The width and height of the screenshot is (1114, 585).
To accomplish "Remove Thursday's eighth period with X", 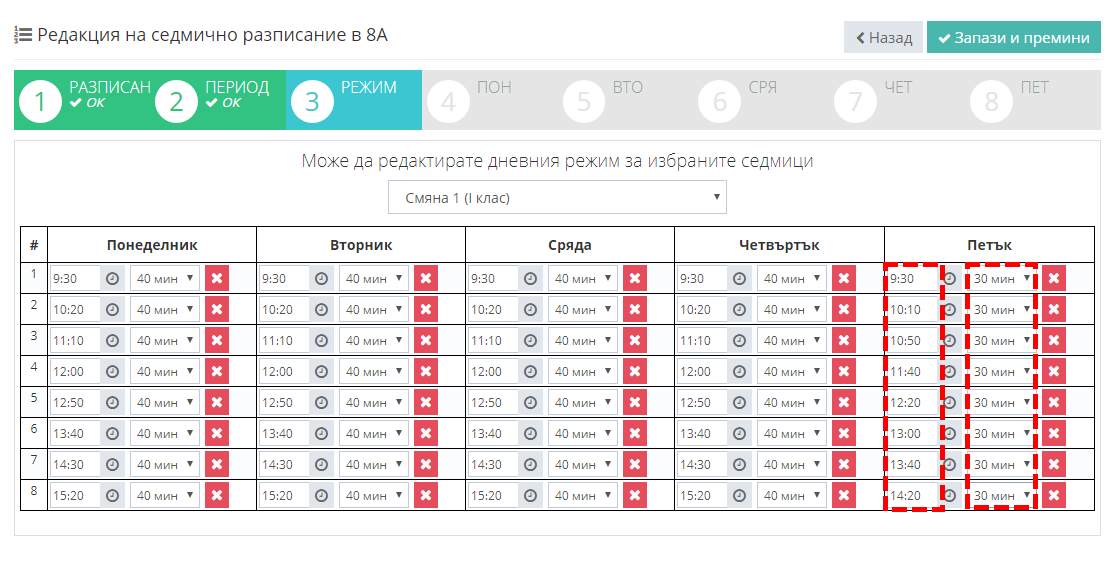I will tap(844, 496).
